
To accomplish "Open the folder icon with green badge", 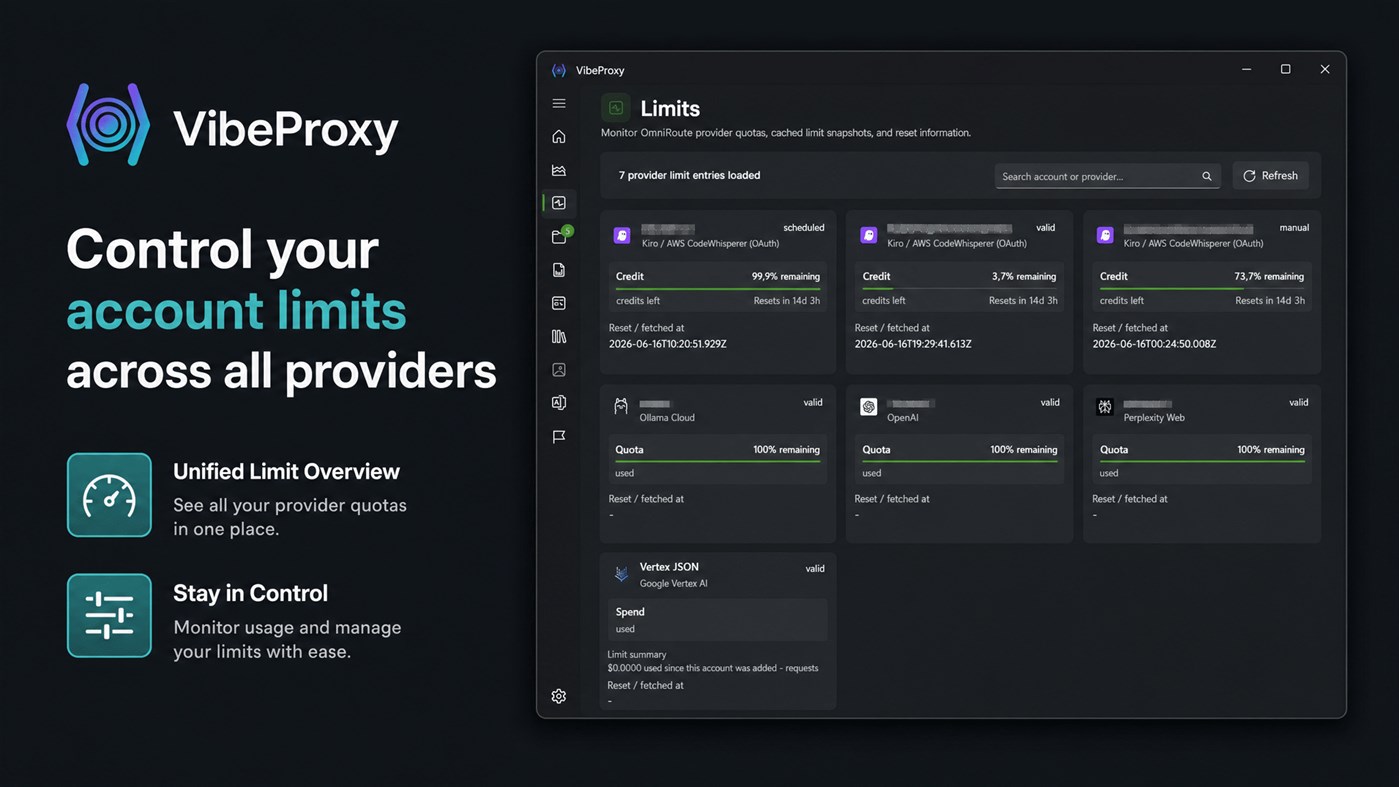I will (x=560, y=236).
